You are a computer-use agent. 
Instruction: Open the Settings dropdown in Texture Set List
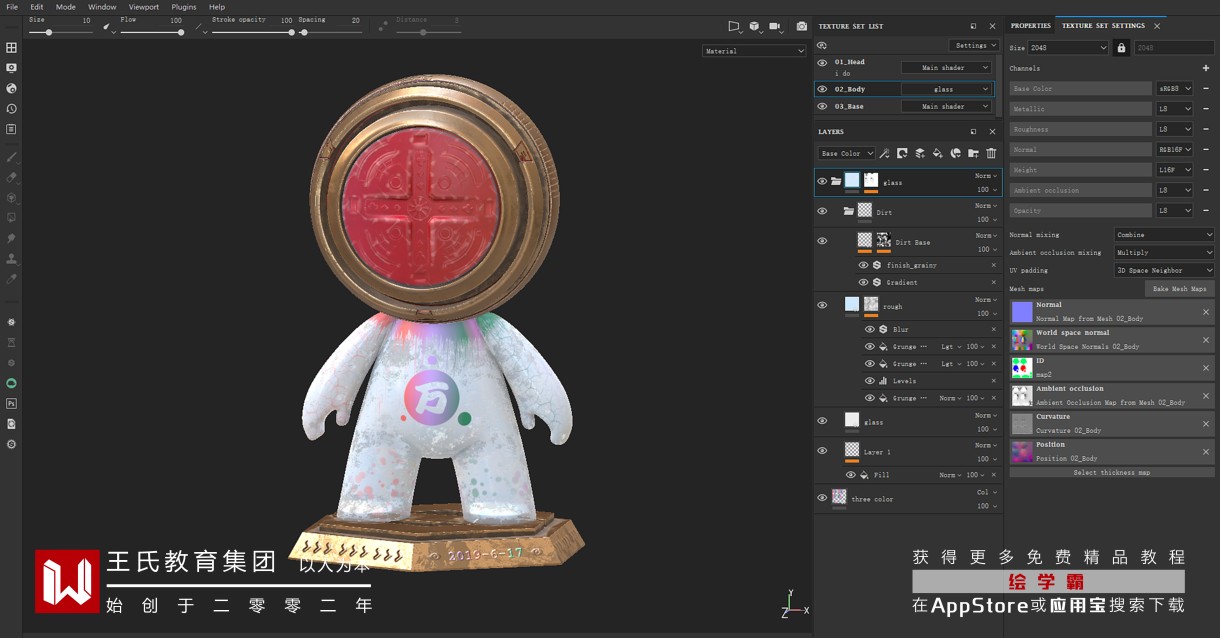pos(974,45)
